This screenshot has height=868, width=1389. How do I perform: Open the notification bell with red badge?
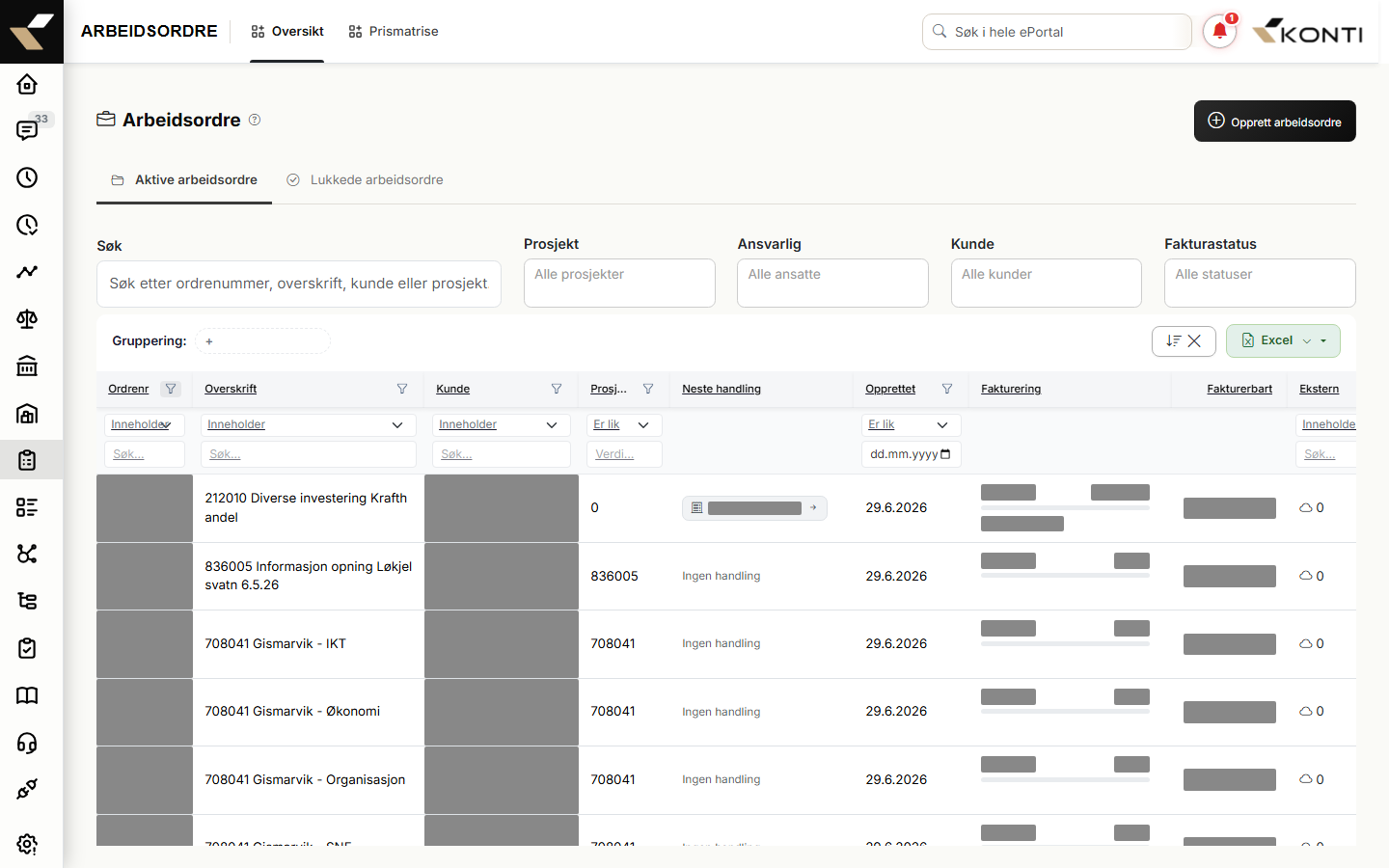[x=1220, y=32]
